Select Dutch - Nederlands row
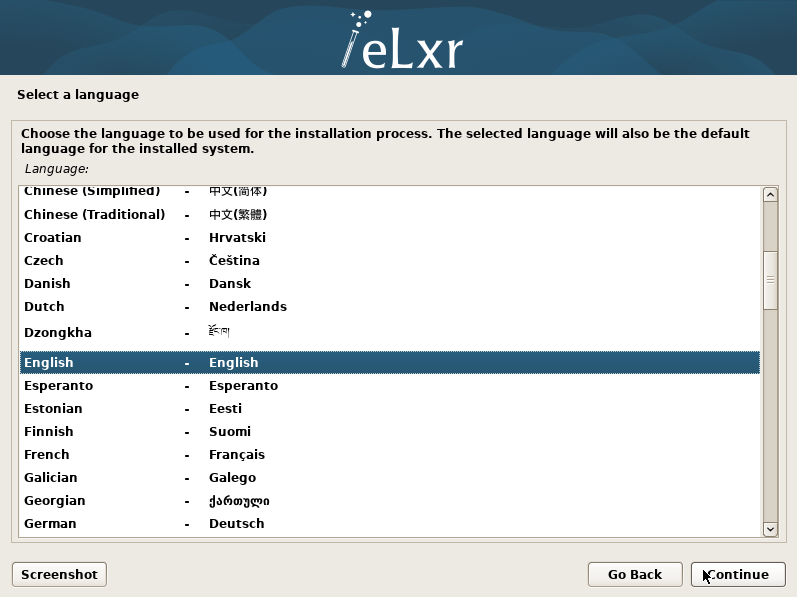This screenshot has height=597, width=797. tap(390, 306)
